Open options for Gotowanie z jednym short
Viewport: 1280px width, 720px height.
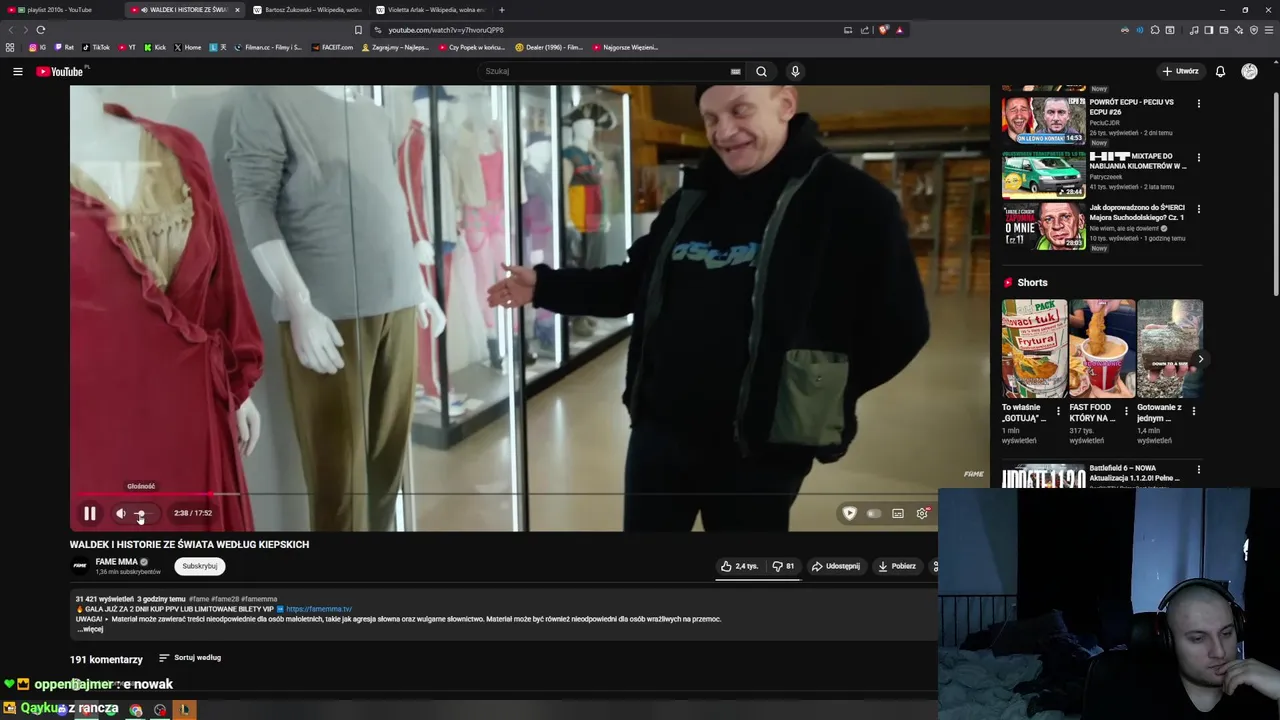pos(1193,411)
